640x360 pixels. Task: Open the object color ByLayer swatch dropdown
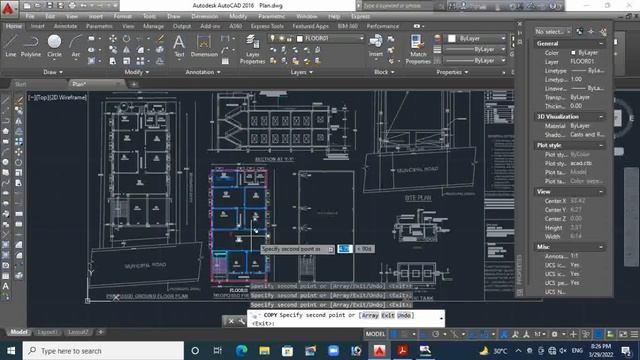point(476,38)
